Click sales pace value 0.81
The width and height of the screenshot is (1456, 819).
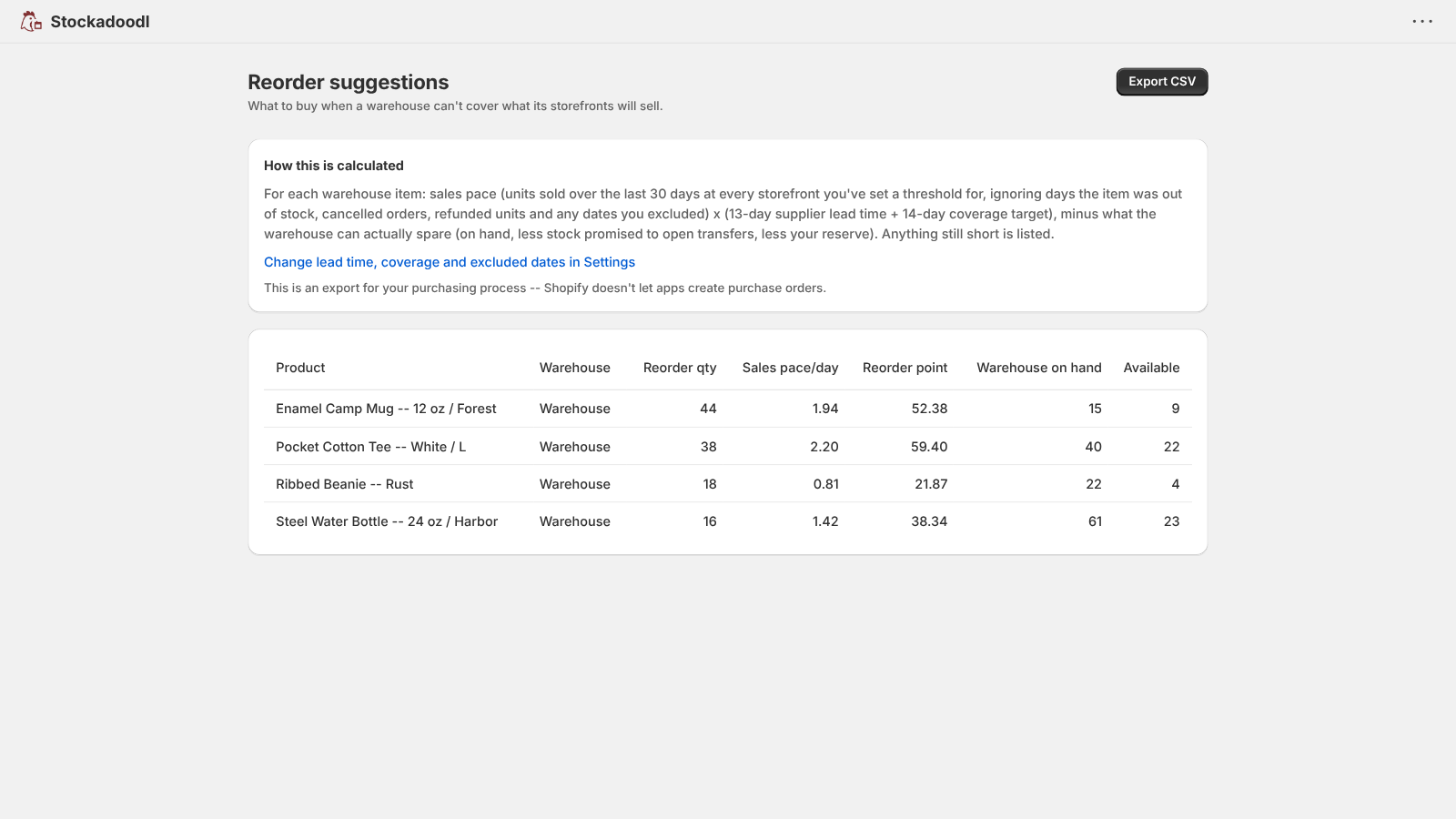(826, 484)
